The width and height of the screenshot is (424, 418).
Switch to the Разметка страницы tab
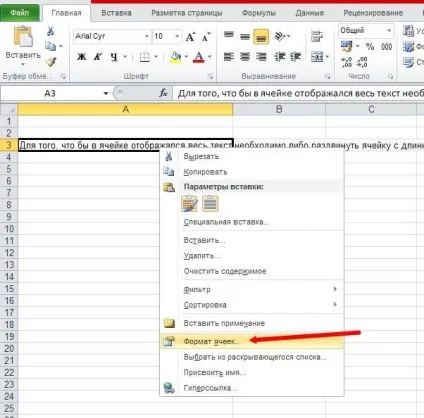[187, 13]
